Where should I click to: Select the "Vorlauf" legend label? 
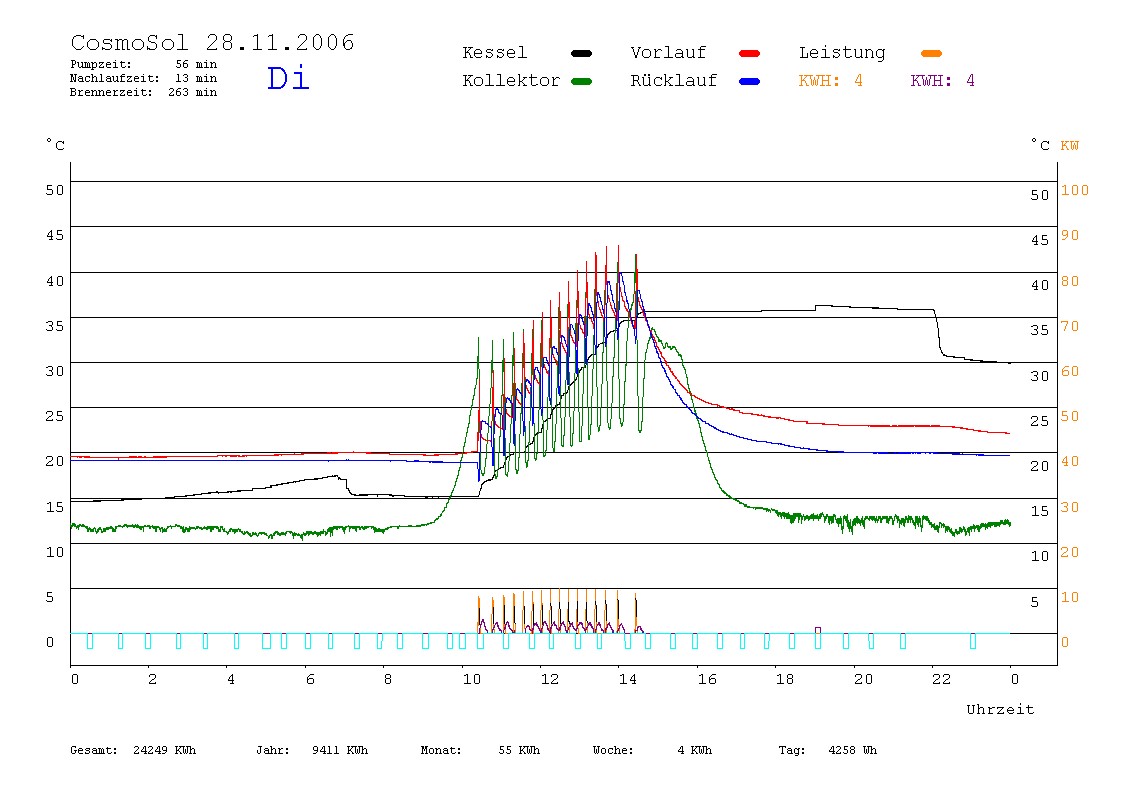[668, 53]
